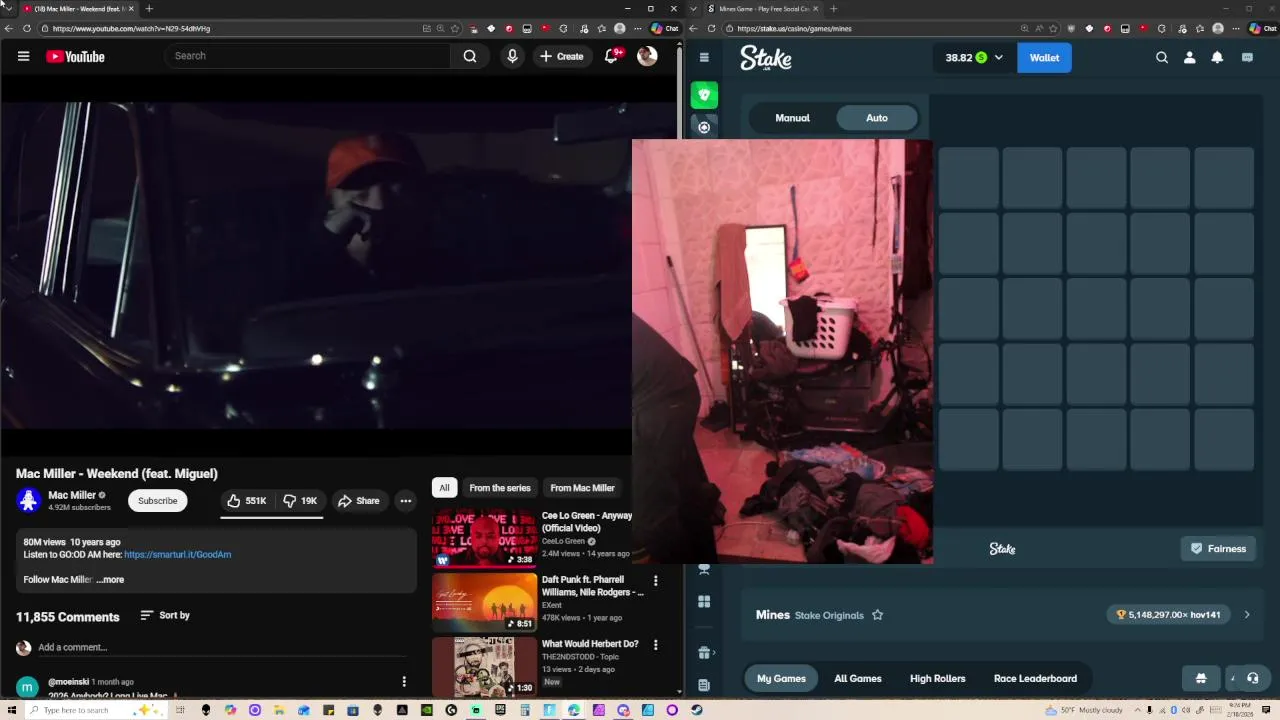The image size is (1280, 720).
Task: Open the YouTube account avatar menu
Action: tap(647, 56)
